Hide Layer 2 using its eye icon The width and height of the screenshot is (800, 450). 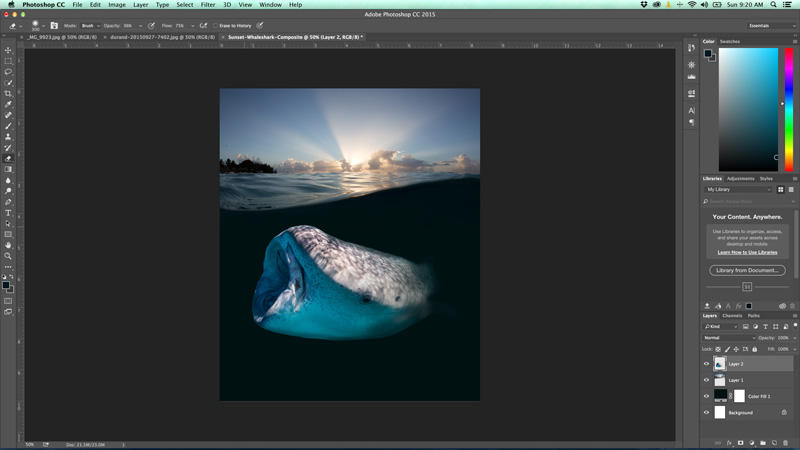(x=706, y=364)
